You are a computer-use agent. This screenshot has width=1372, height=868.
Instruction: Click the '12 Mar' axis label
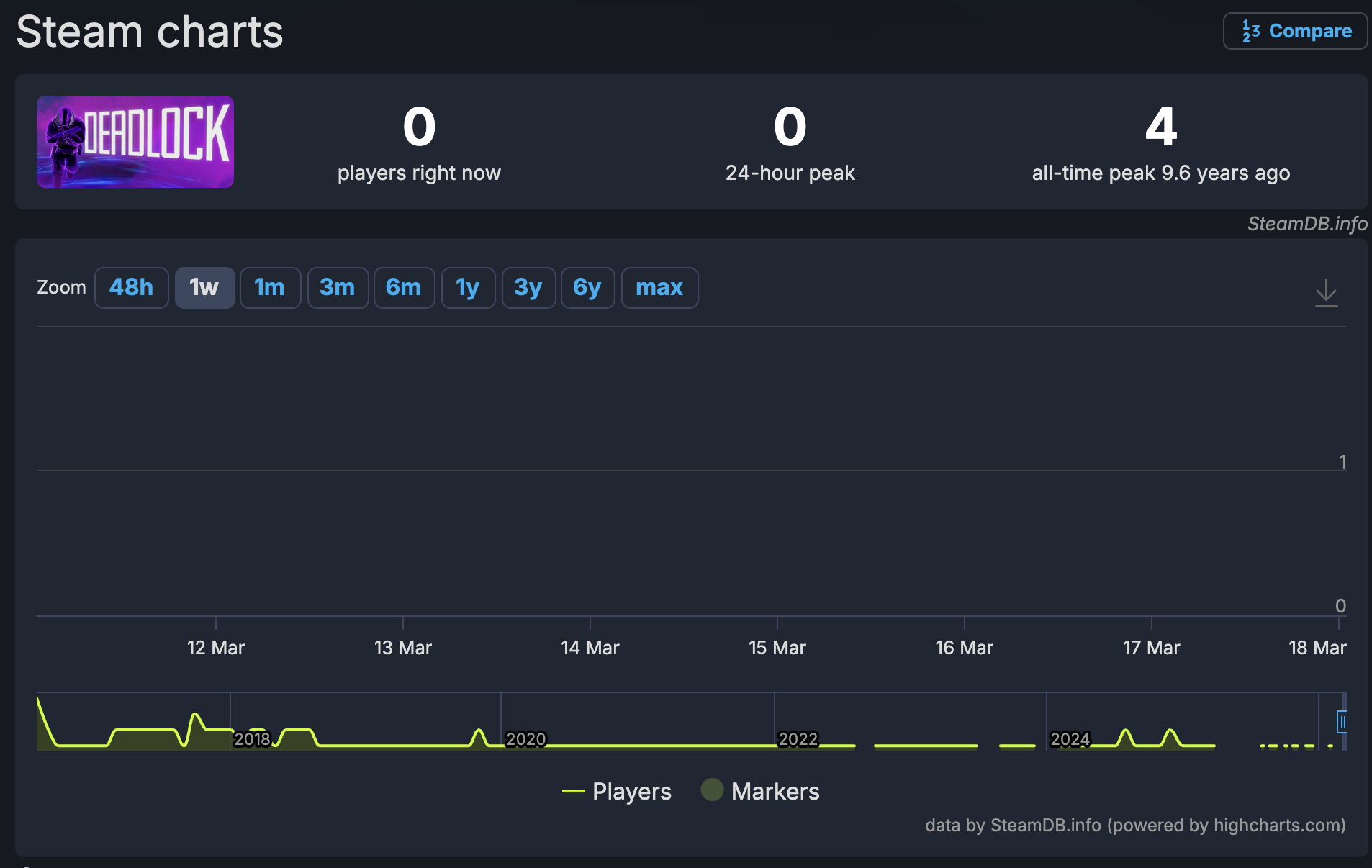click(x=216, y=648)
